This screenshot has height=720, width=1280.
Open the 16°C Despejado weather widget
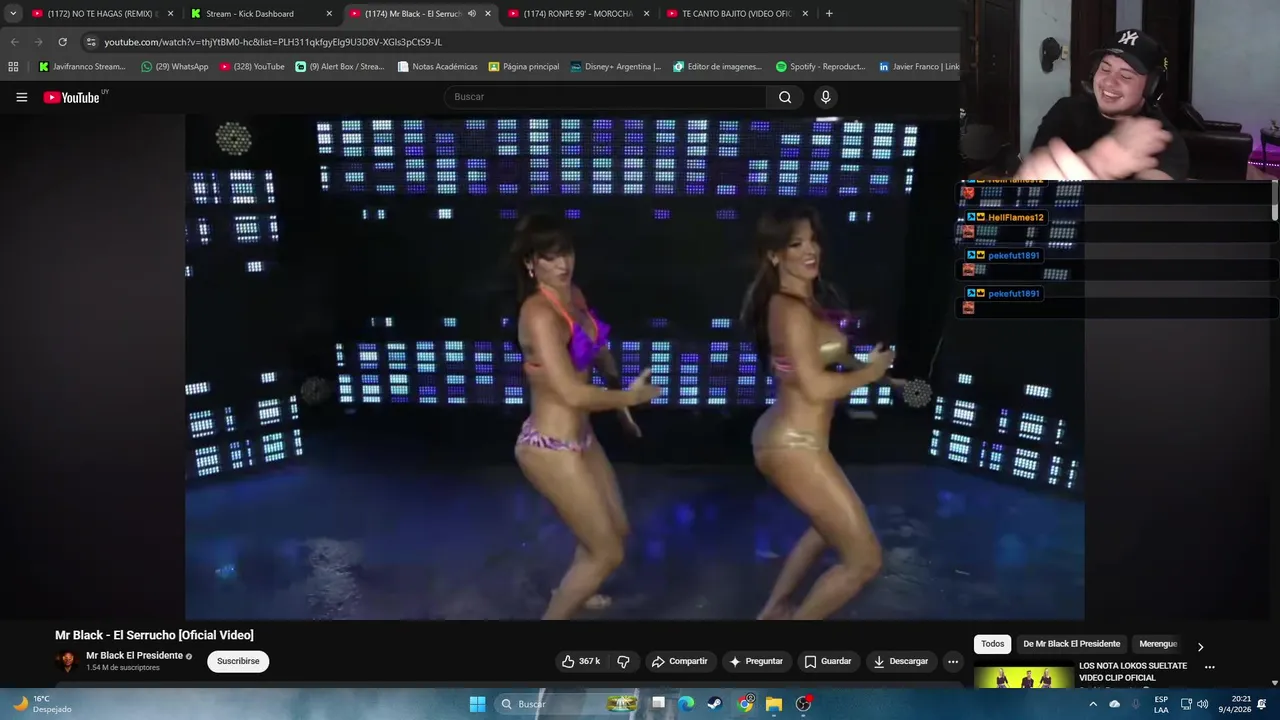(x=42, y=704)
